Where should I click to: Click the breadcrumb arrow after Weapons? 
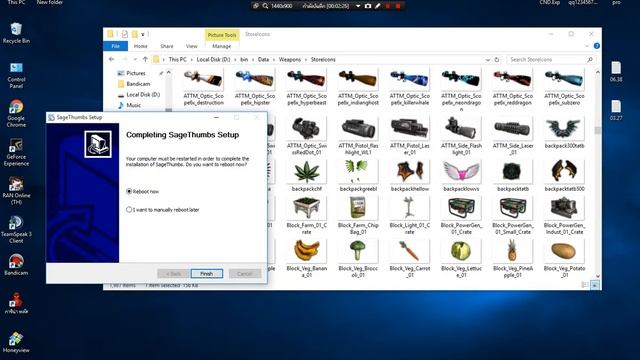(x=306, y=60)
